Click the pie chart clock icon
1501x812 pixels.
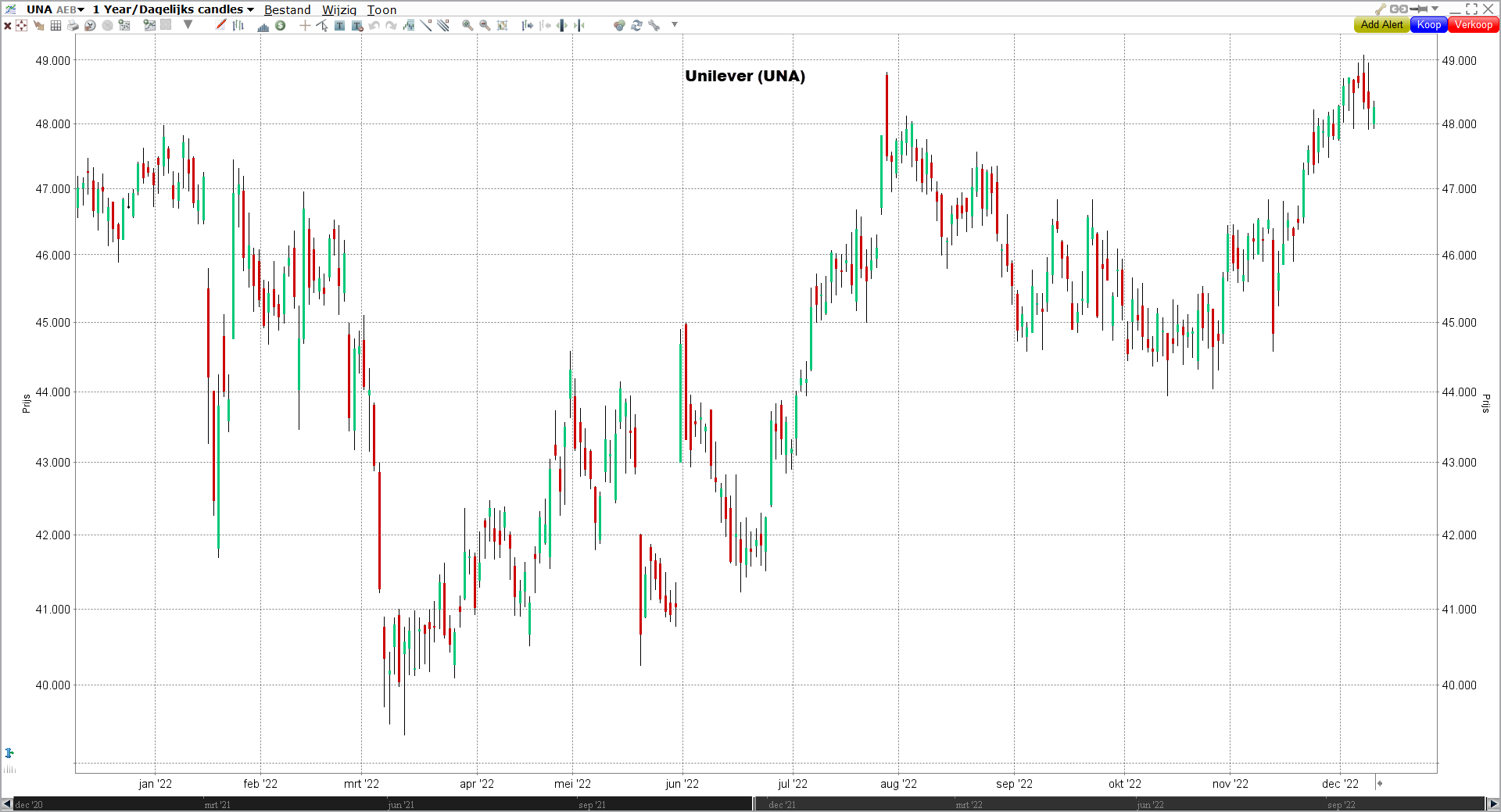click(90, 26)
